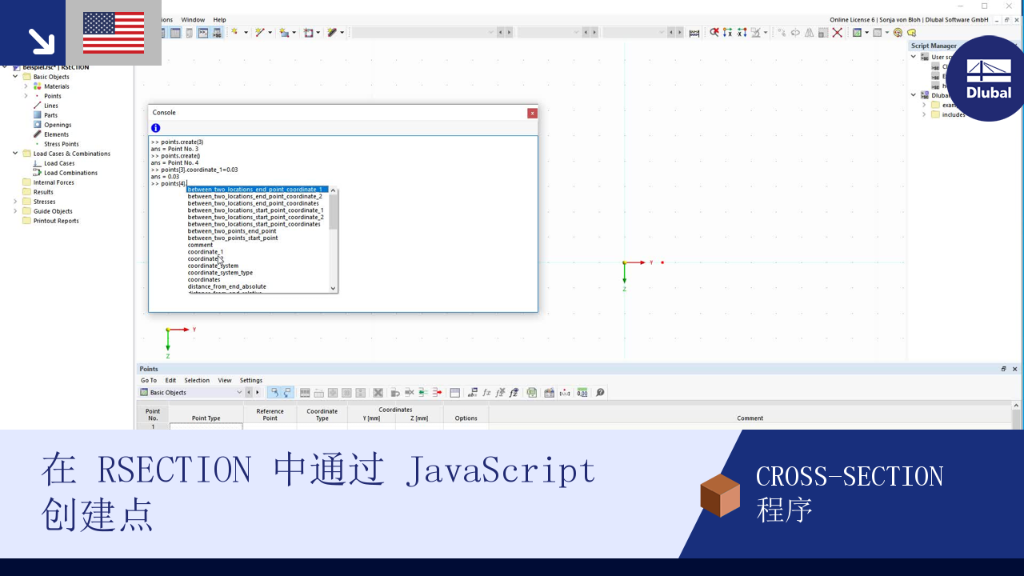Click the Lines item in the navigator
Viewport: 1024px width, 576px height.
click(x=51, y=105)
